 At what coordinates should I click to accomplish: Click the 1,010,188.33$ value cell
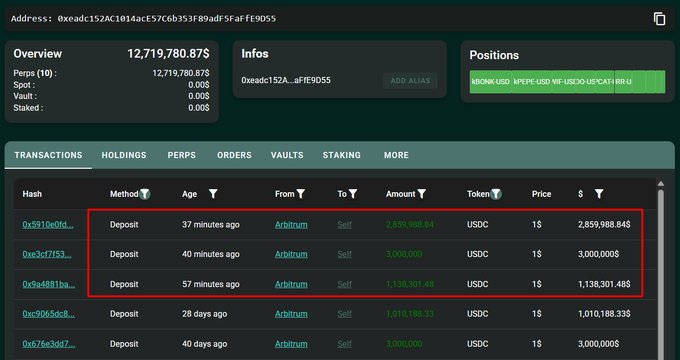(604, 314)
